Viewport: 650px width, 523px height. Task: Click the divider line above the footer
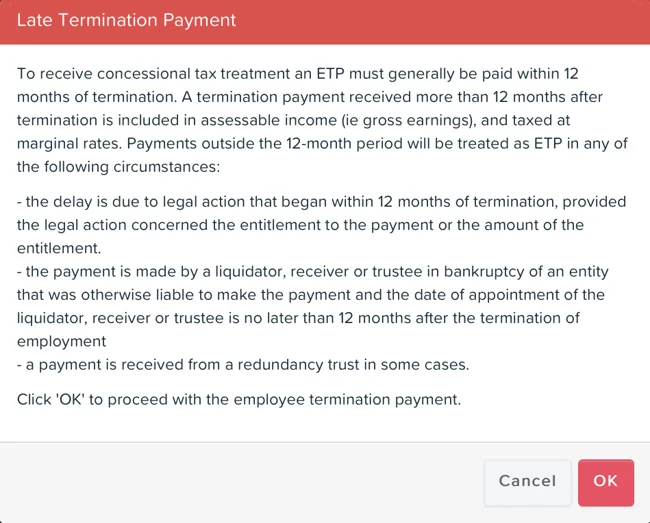[x=325, y=442]
